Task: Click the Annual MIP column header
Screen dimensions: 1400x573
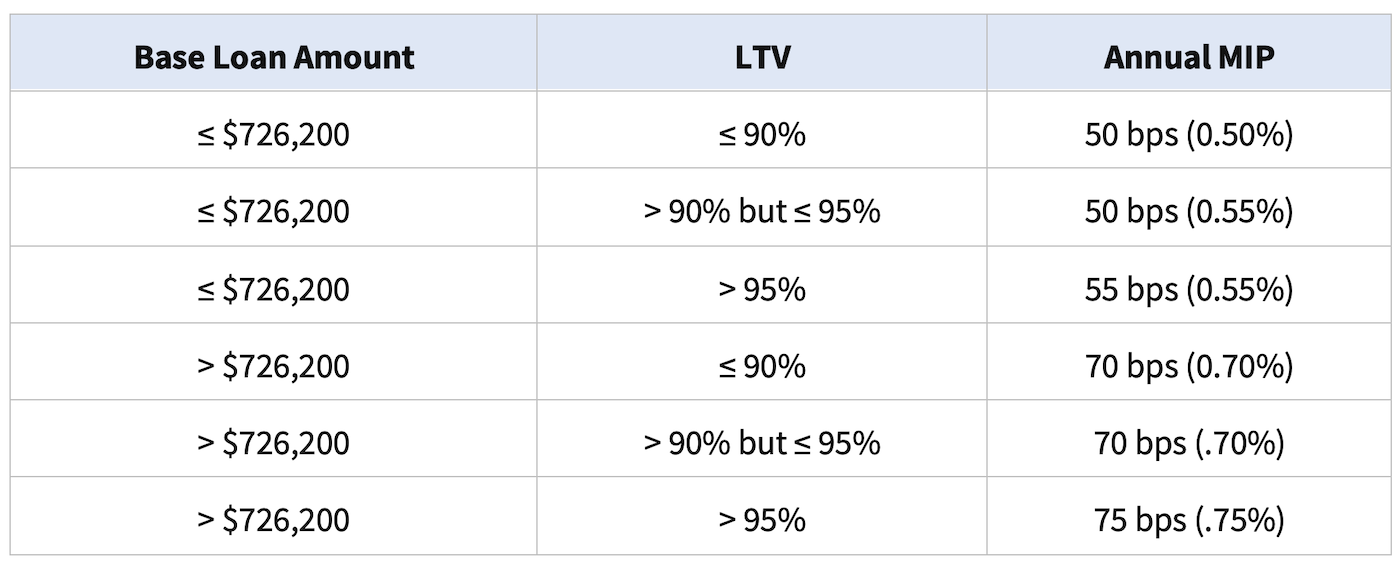Action: (x=1189, y=57)
